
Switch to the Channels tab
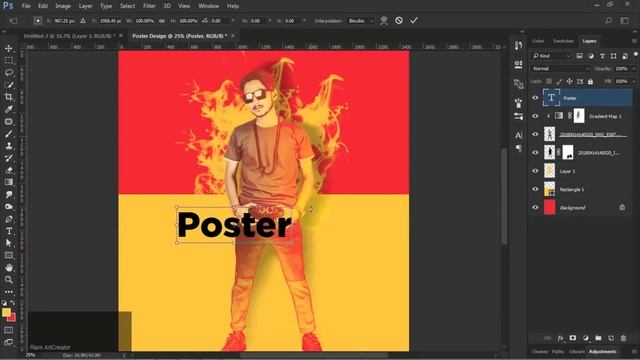point(540,351)
